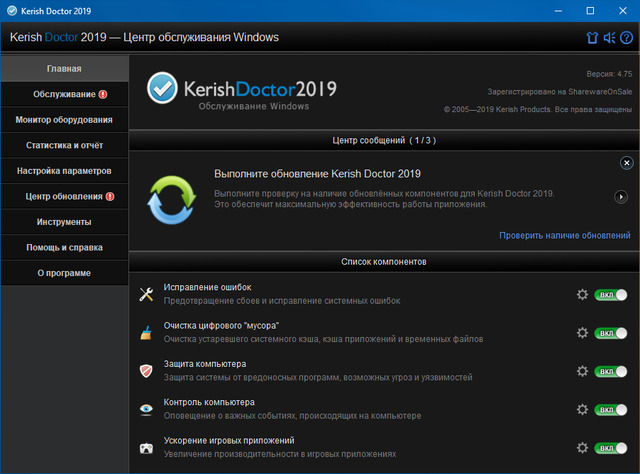Go to Центр обновления section
This screenshot has width=640, height=474.
pos(64,196)
